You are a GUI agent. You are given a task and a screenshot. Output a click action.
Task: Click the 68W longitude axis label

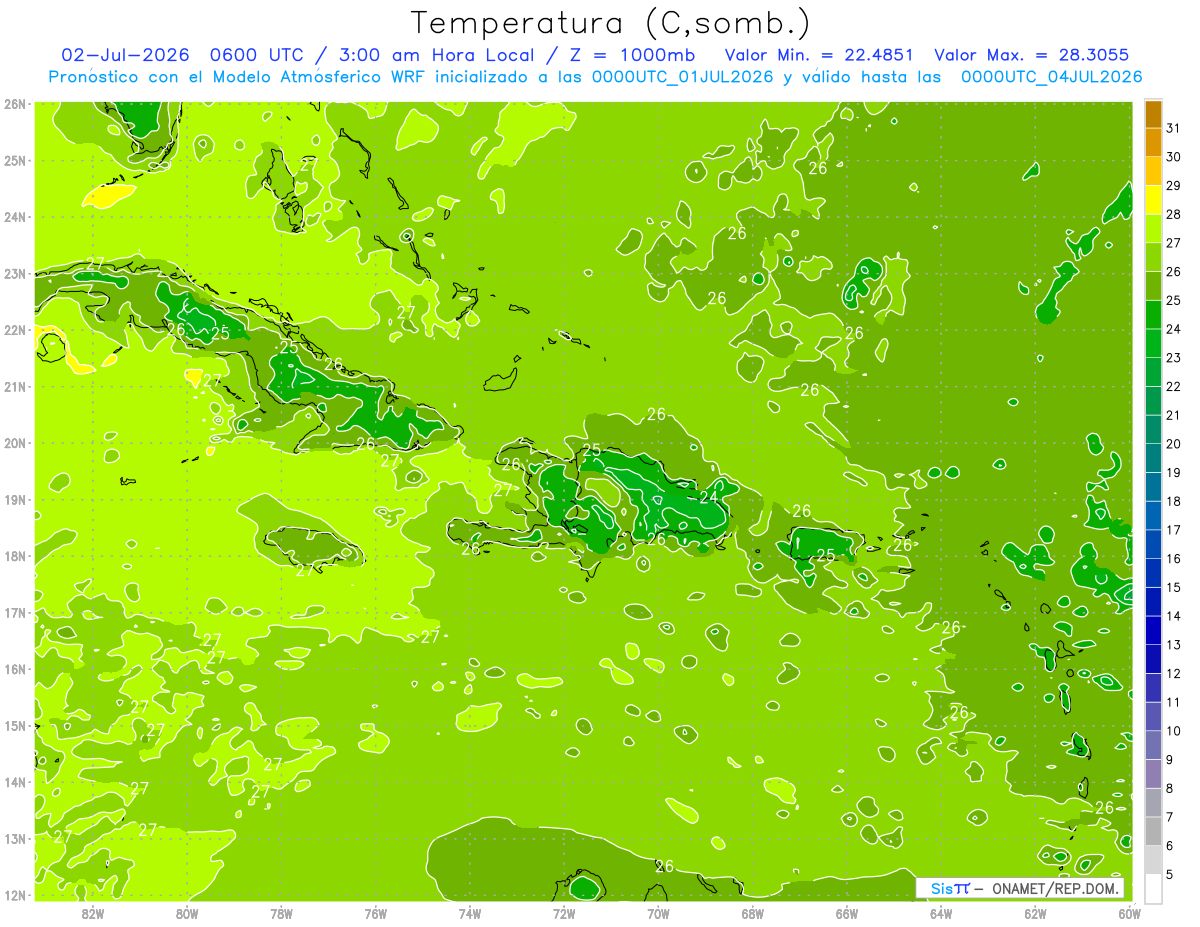click(x=752, y=913)
